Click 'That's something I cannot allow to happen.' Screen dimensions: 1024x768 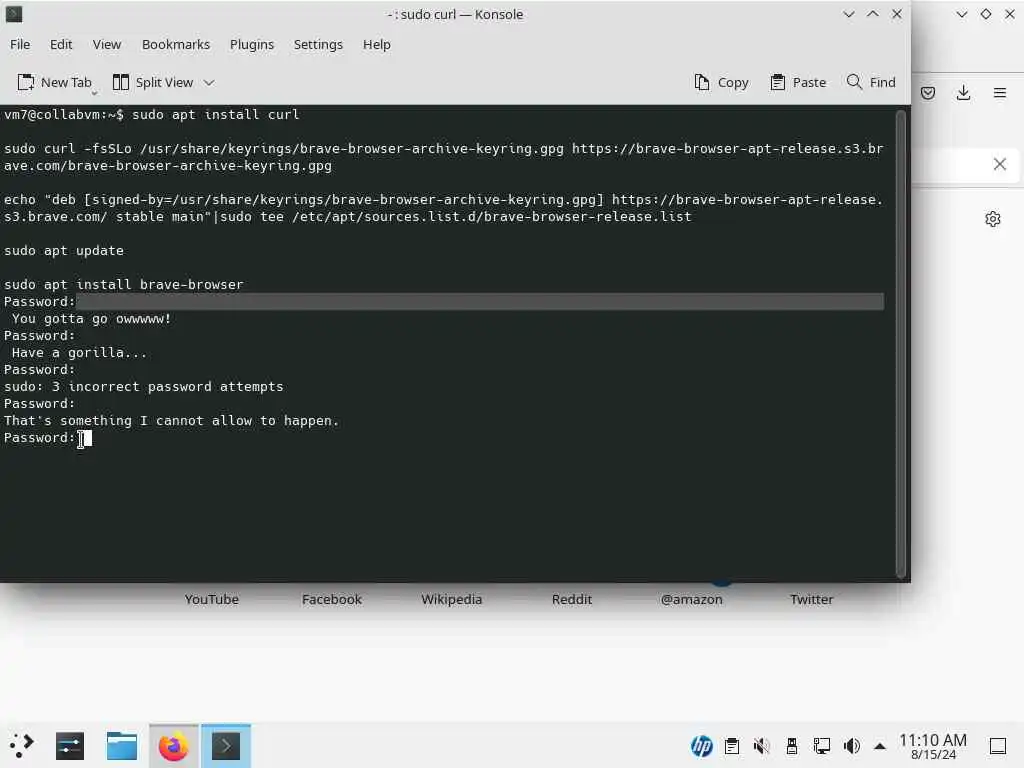point(172,421)
